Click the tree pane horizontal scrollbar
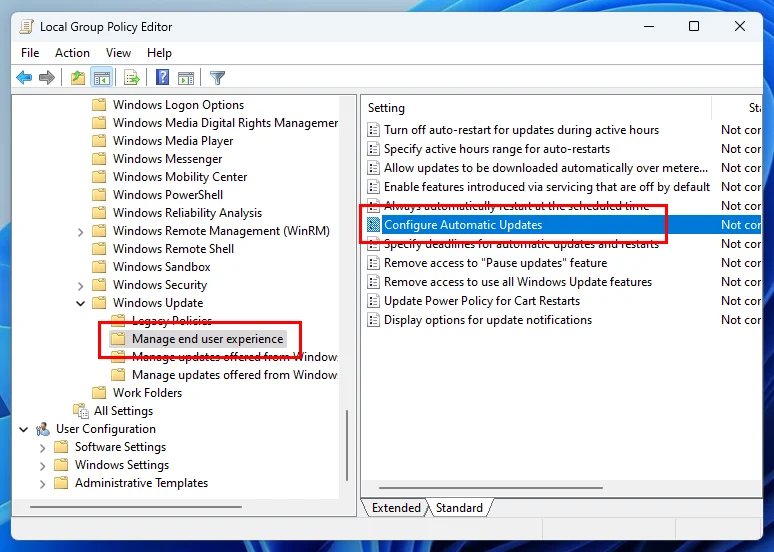774x552 pixels. [x=136, y=507]
